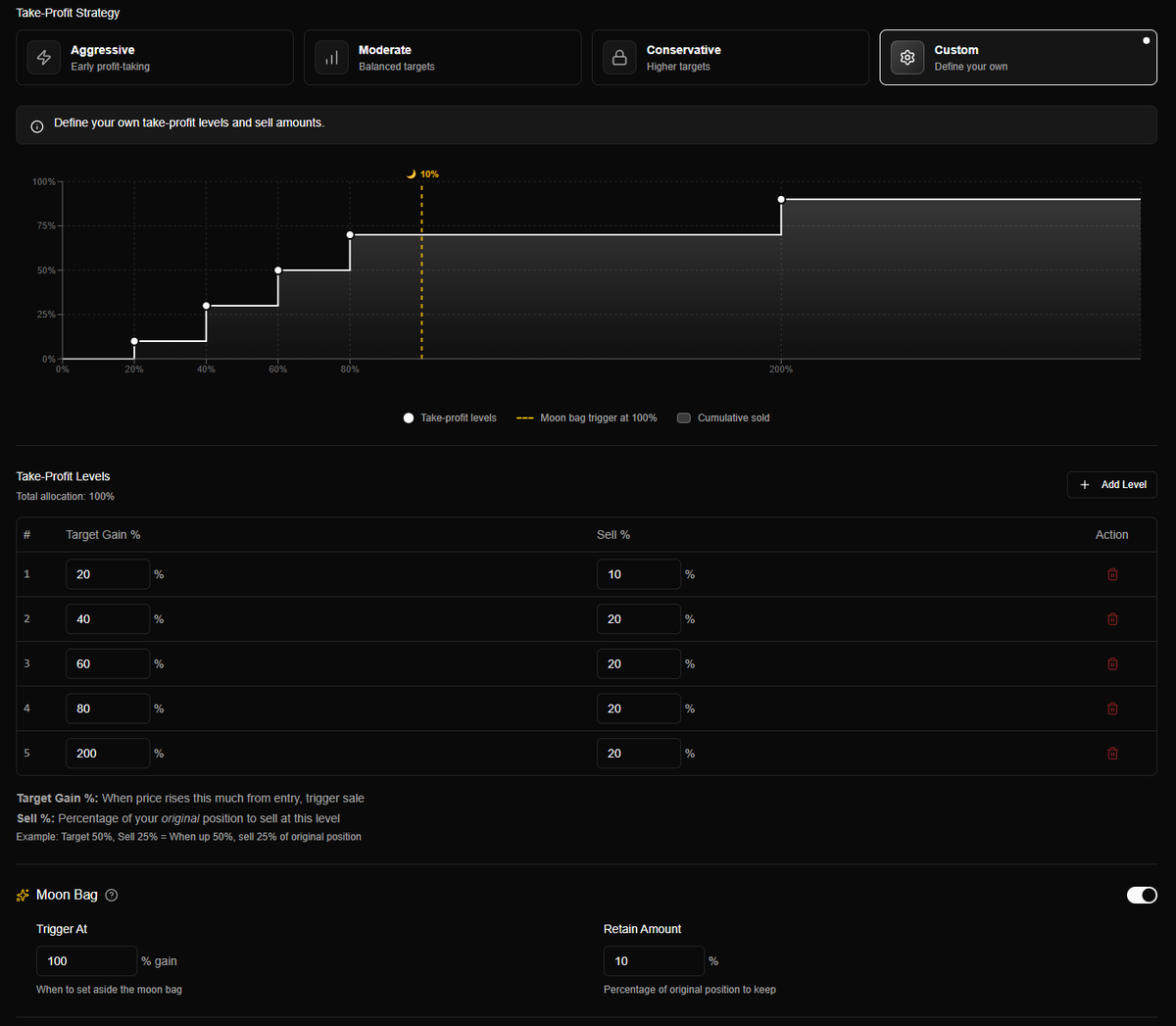The width and height of the screenshot is (1176, 1026).
Task: Edit level 5 sell percent field
Action: (x=639, y=754)
